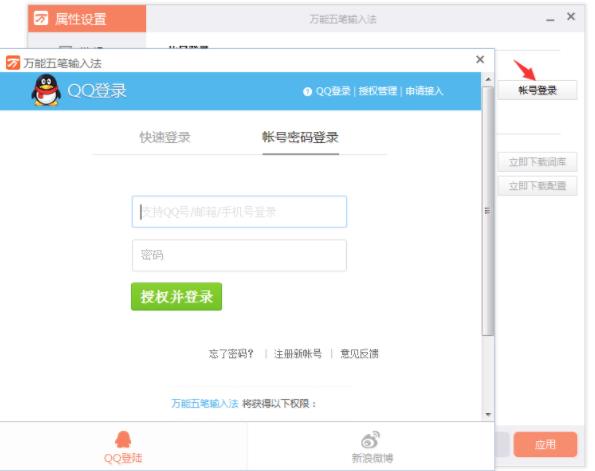Viewport: 595px width, 471px height.
Task: Click the 属性设置 title tab
Action: [x=87, y=18]
